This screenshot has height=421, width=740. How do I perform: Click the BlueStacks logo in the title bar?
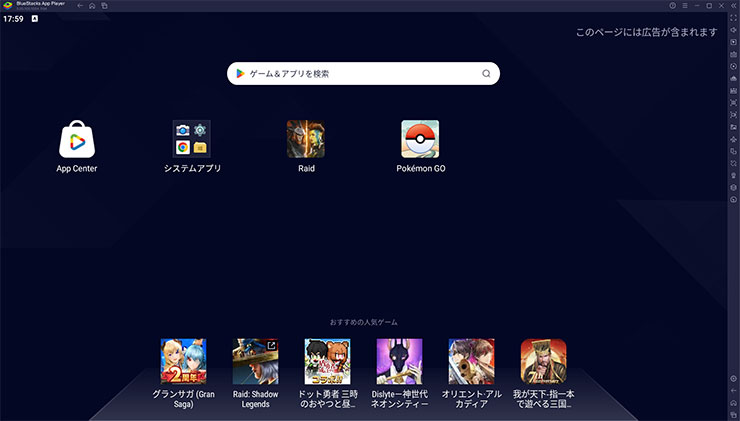pos(8,6)
